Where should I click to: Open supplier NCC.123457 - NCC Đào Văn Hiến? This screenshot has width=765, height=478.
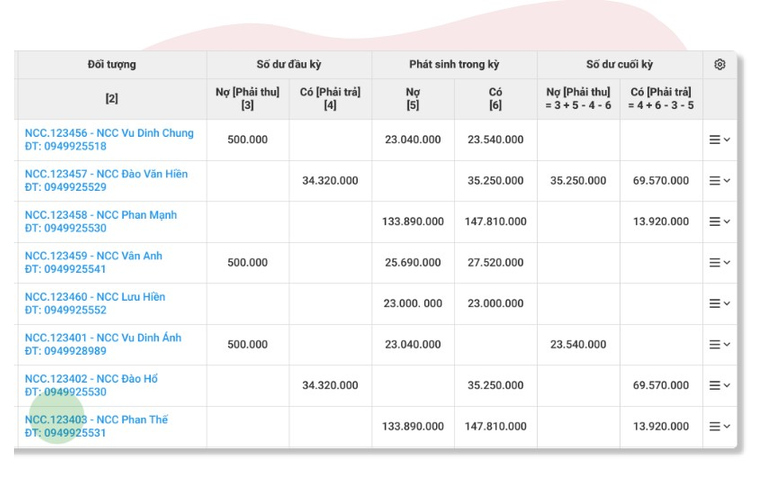pyautogui.click(x=106, y=174)
